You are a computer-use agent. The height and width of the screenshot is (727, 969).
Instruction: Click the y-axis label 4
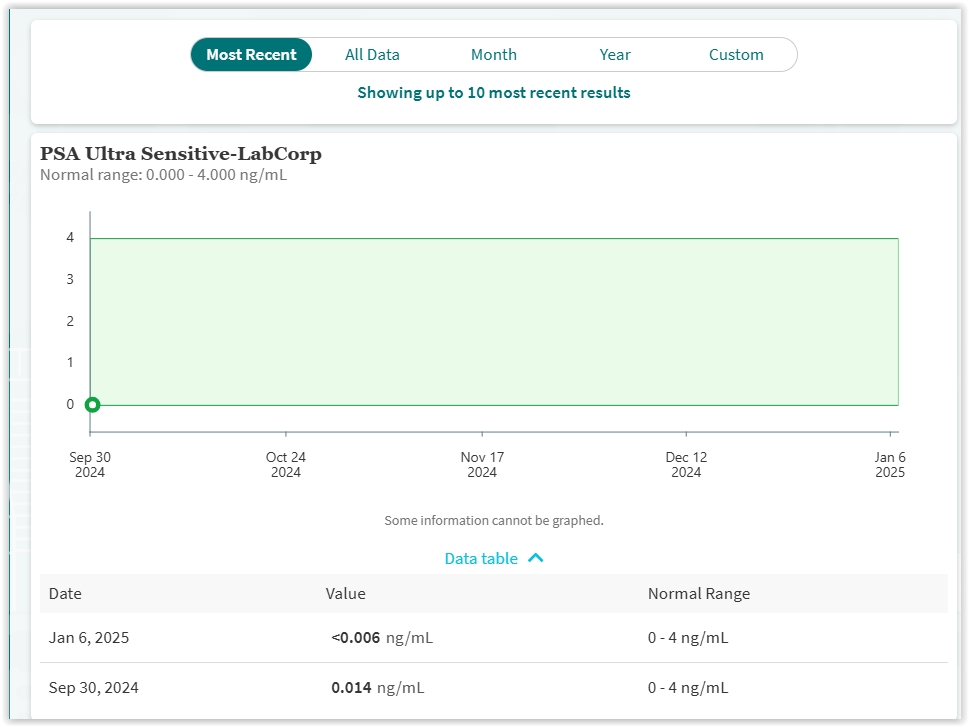[70, 237]
